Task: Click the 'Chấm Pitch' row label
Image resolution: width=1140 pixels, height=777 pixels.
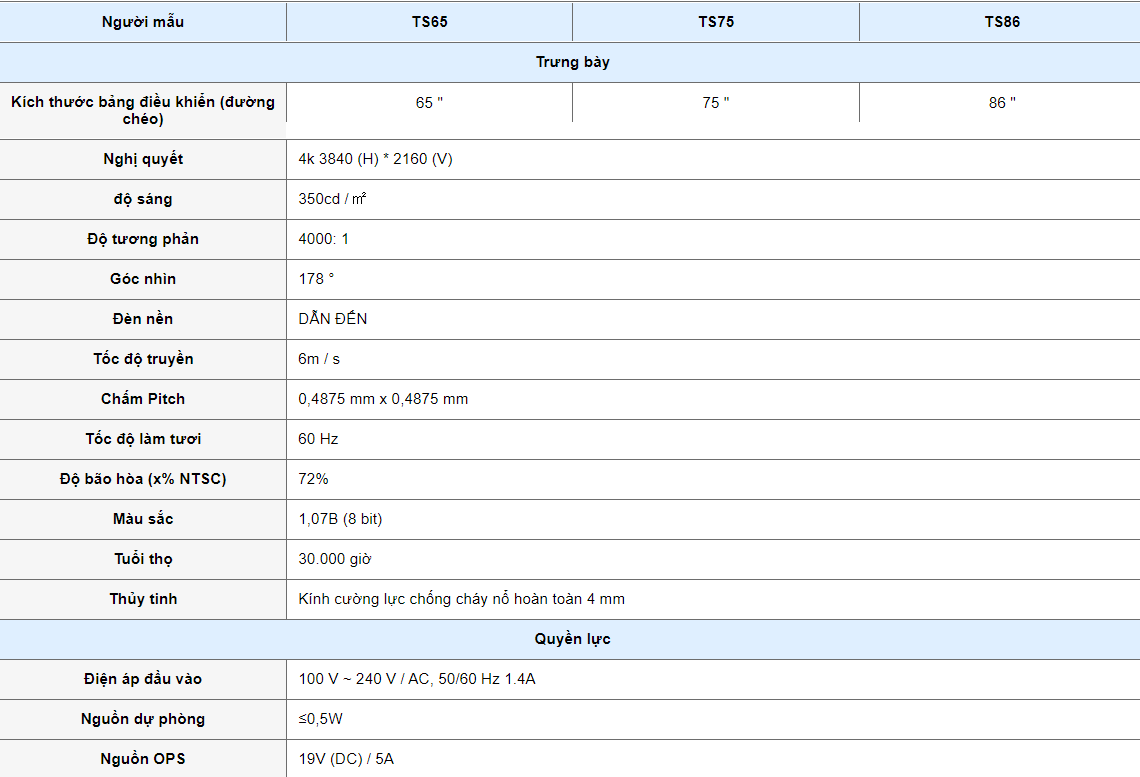Action: click(x=143, y=399)
